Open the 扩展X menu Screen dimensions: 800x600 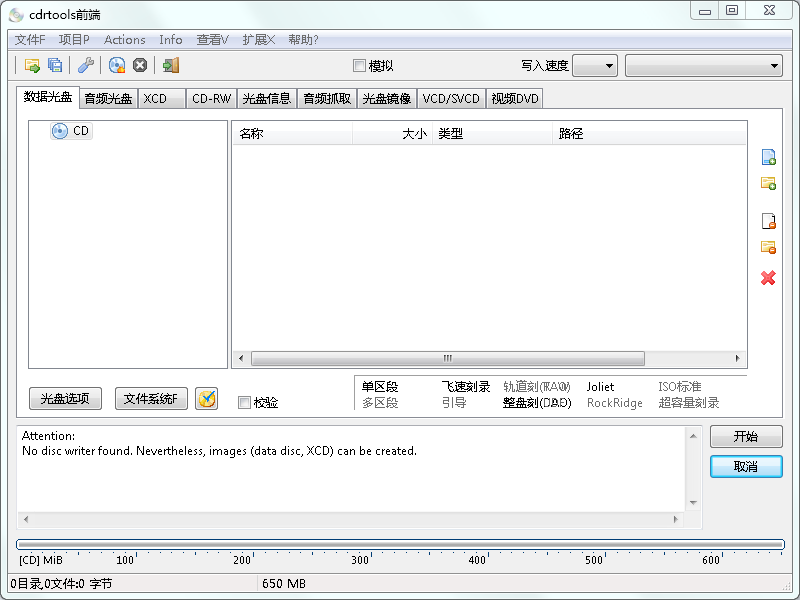click(257, 40)
